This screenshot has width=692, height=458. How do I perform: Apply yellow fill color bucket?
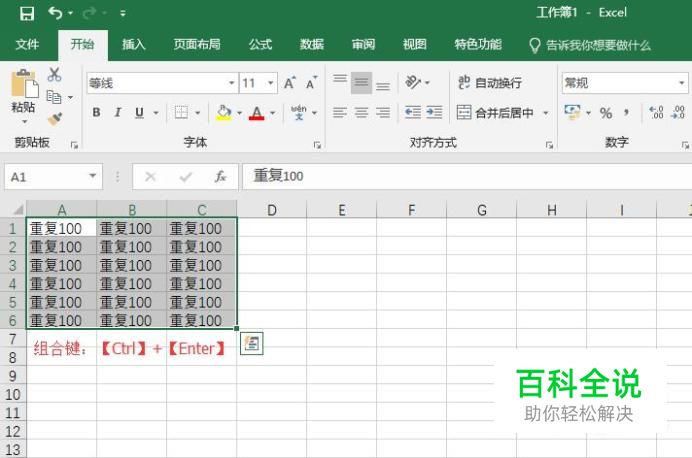224,113
